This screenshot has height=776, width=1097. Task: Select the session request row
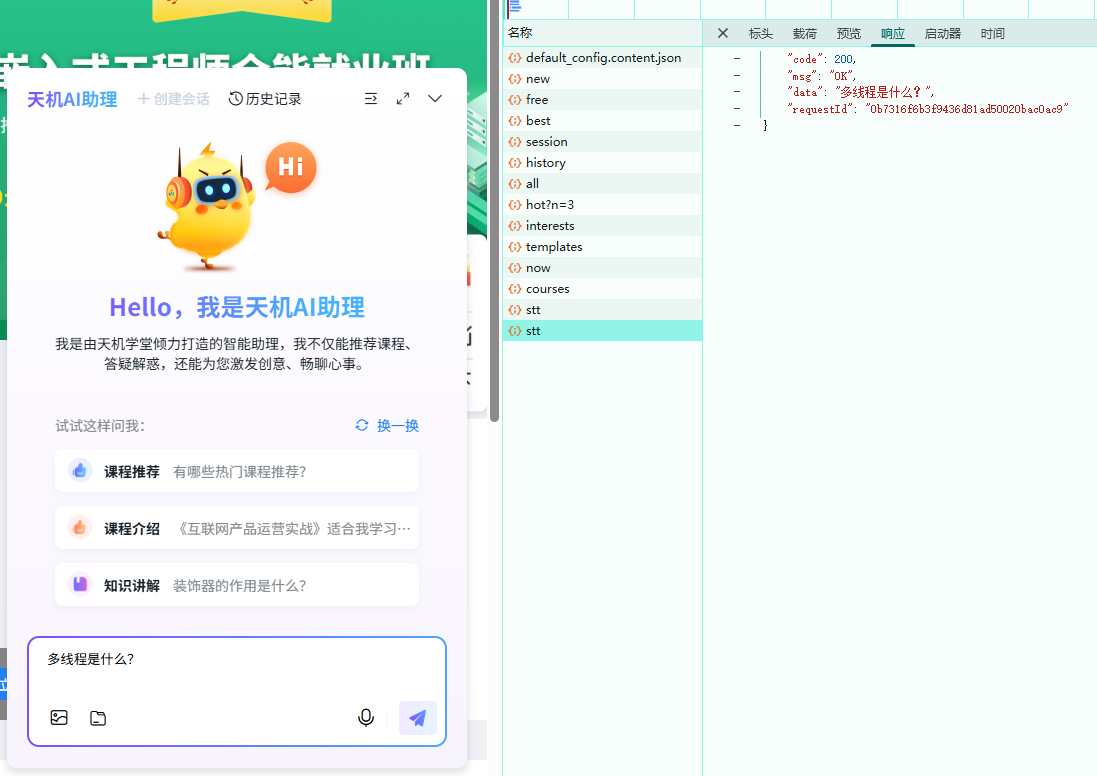602,141
